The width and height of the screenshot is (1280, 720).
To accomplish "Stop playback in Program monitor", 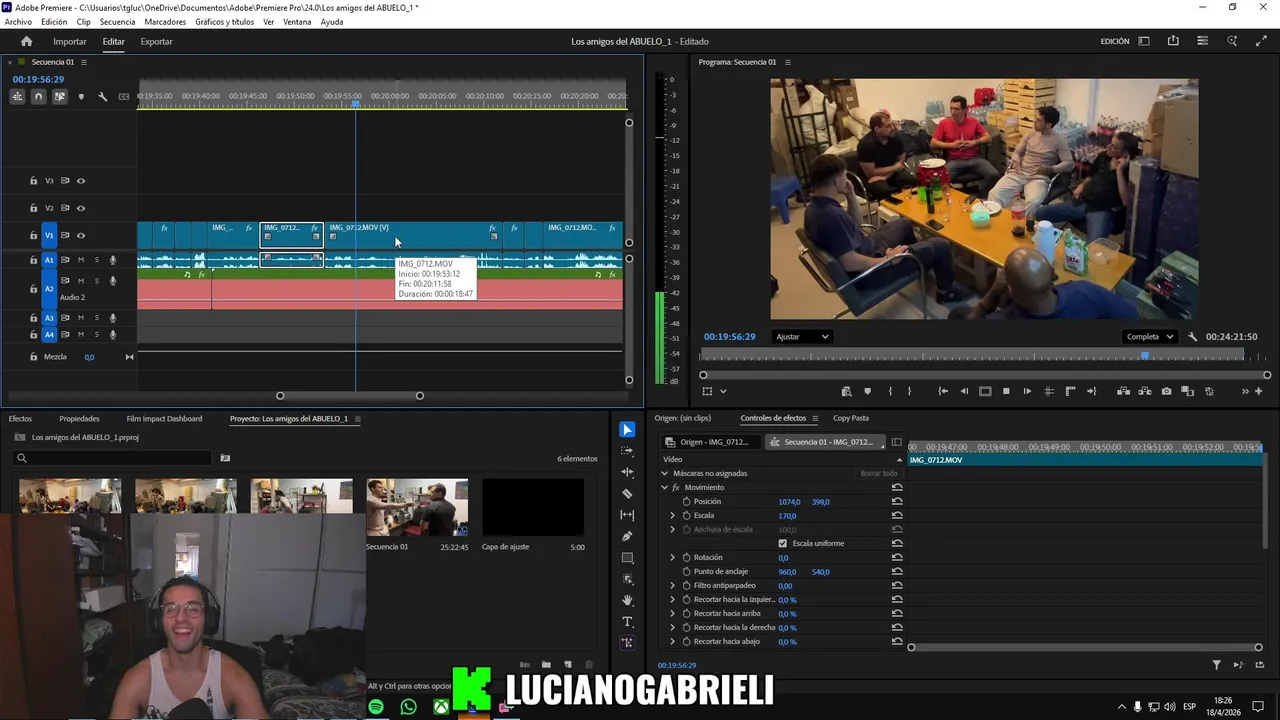I will point(1006,391).
